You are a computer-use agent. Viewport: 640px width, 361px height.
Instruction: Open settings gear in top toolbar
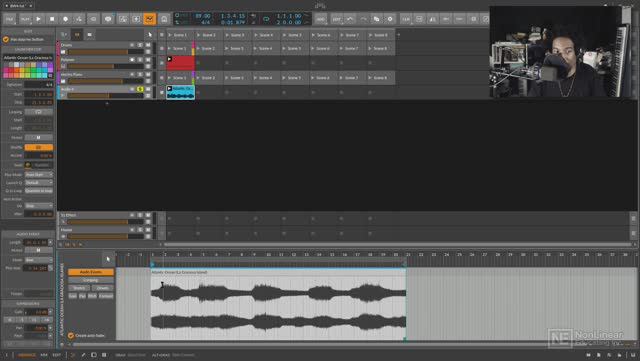[390, 19]
